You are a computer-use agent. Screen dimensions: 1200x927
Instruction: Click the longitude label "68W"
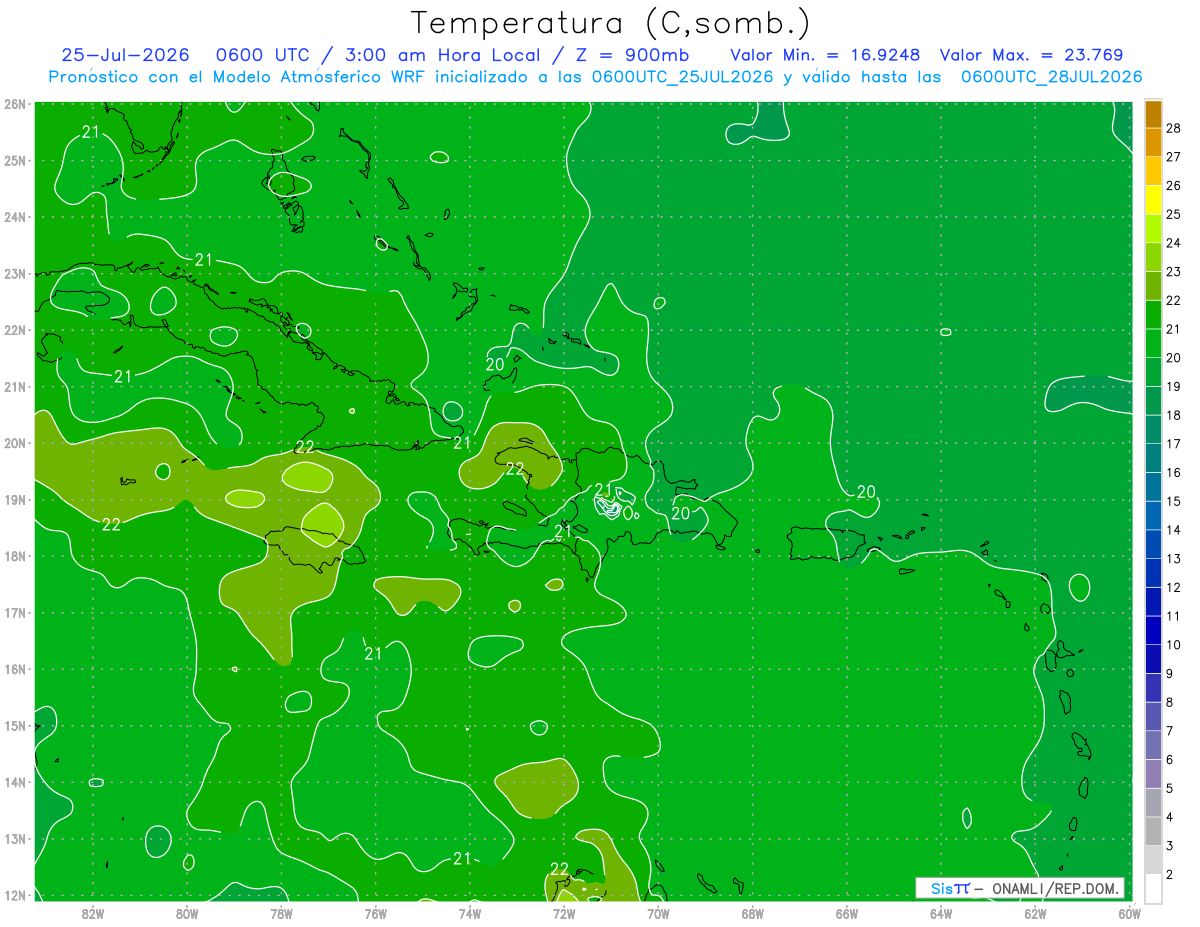752,913
